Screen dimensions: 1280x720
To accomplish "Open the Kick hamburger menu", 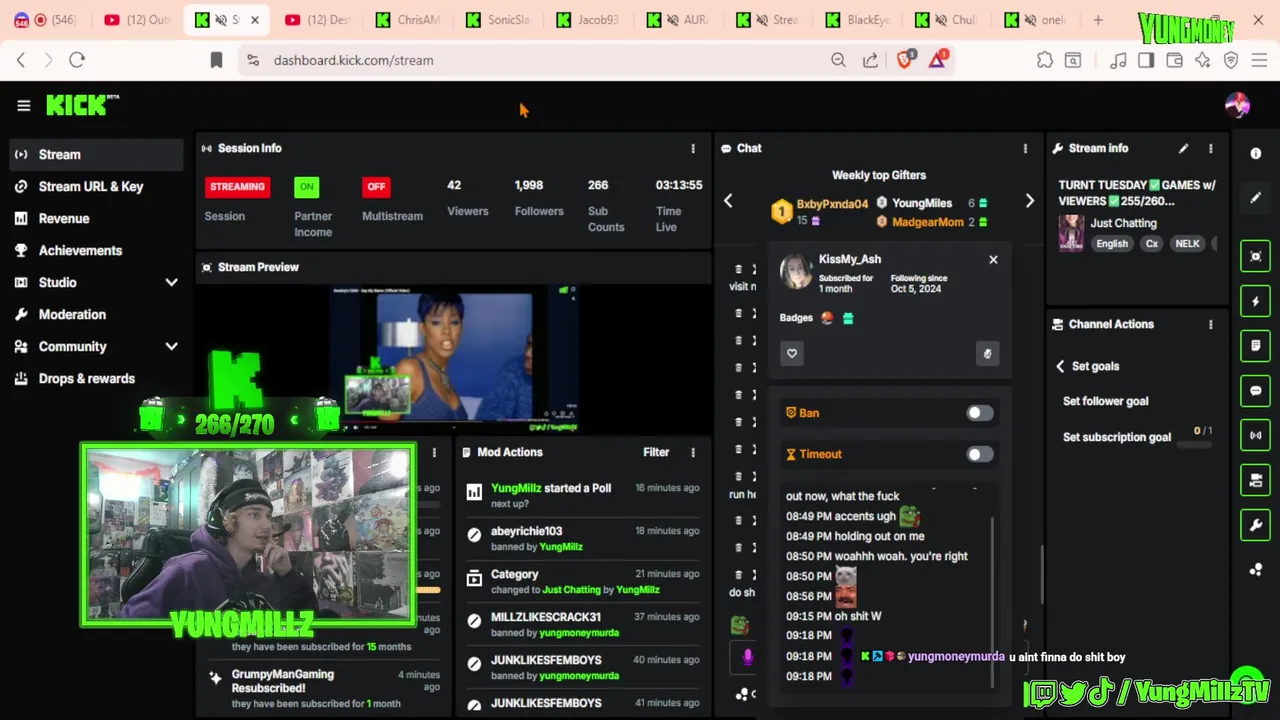I will (x=23, y=105).
